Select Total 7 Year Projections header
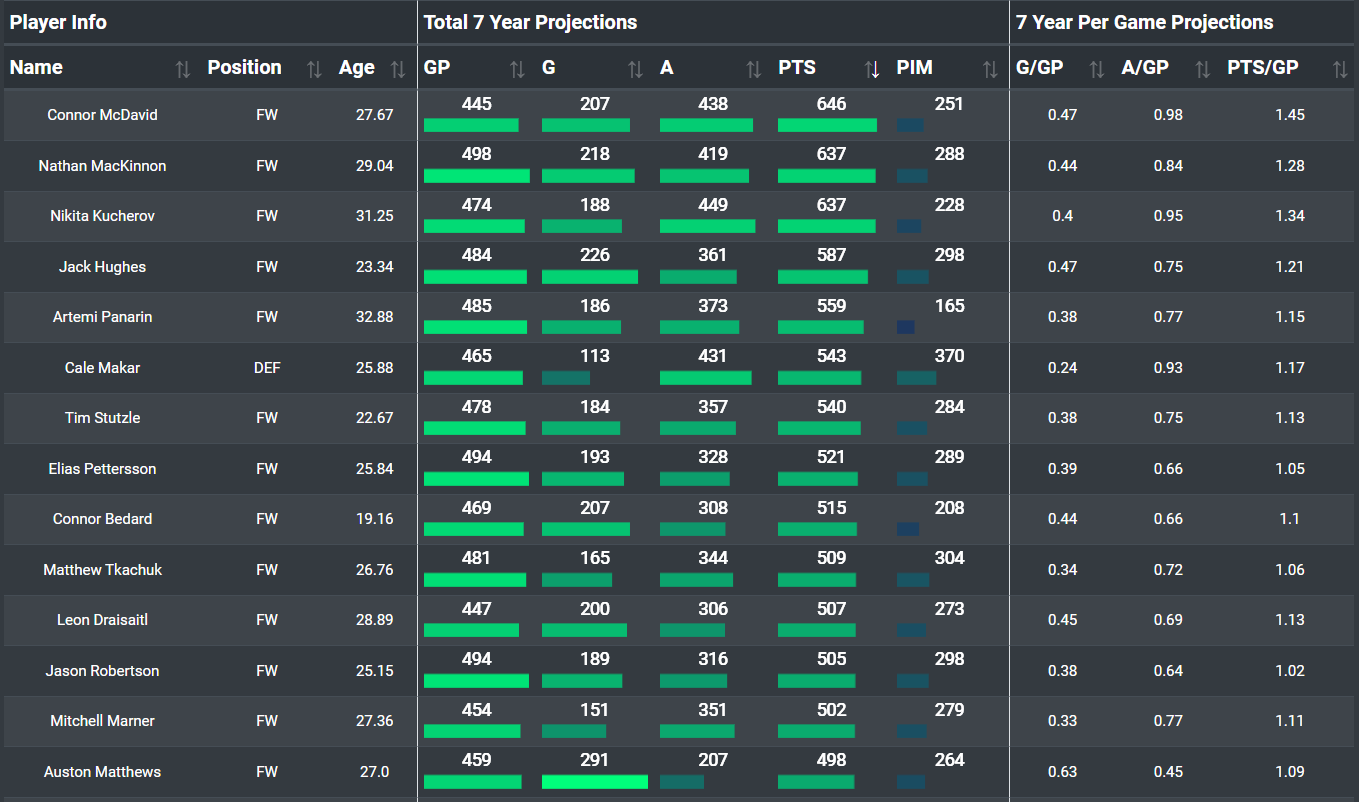 [x=530, y=22]
